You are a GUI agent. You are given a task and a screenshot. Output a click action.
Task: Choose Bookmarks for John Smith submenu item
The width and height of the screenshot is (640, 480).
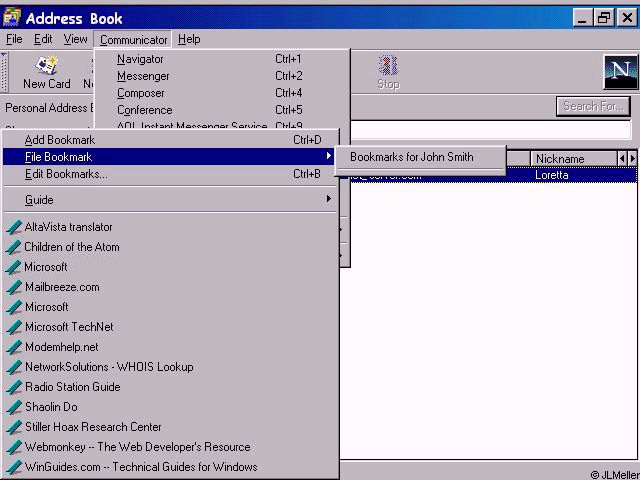pos(420,157)
